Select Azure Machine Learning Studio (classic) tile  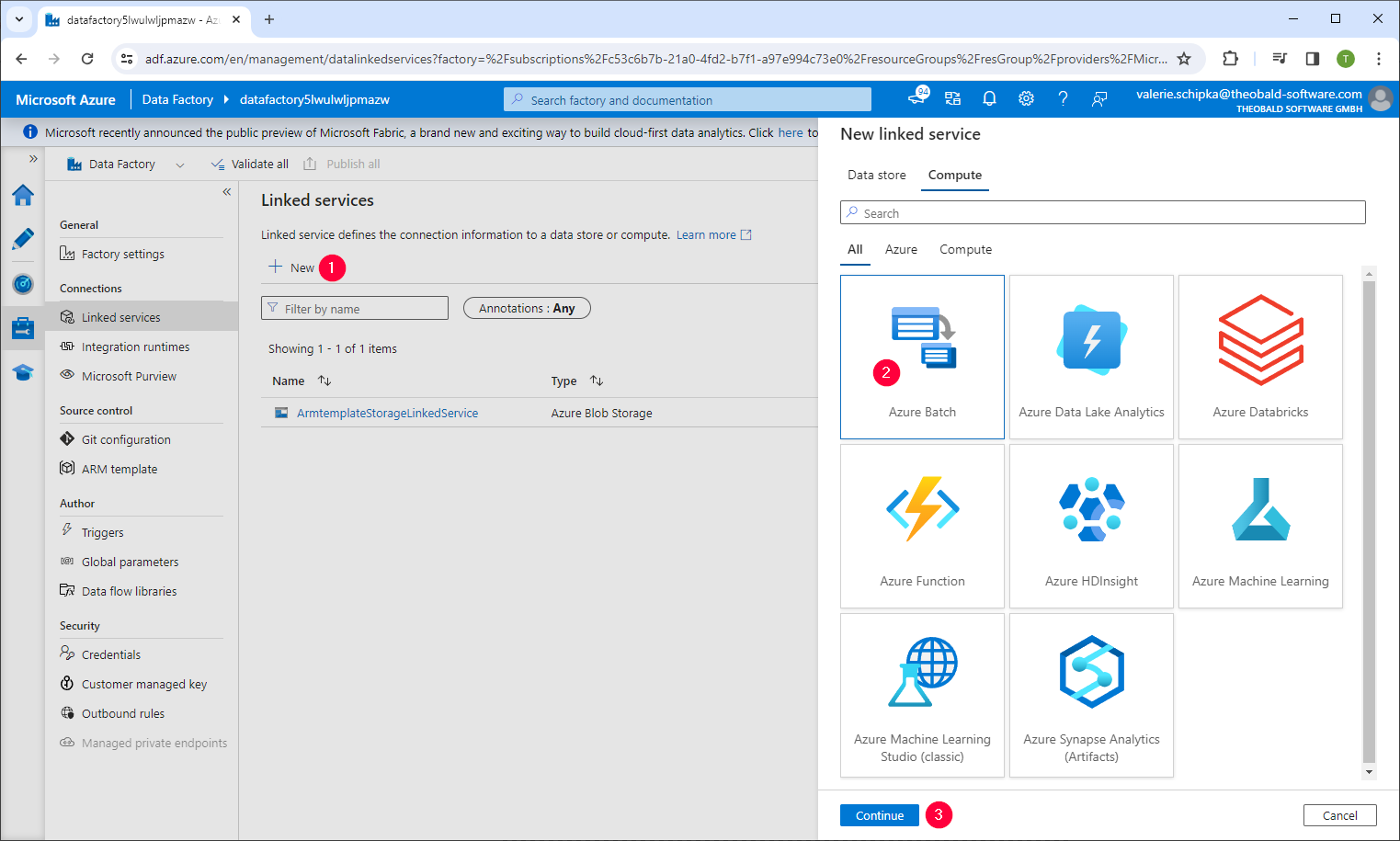click(922, 695)
